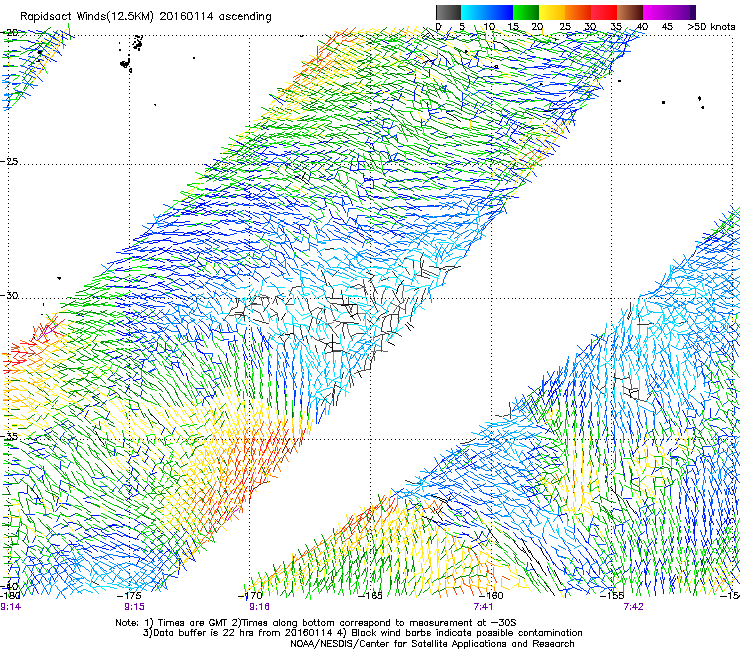Click the note line starting 'Note: 1) Times are GMT'
740x650 pixels.
tap(316, 623)
